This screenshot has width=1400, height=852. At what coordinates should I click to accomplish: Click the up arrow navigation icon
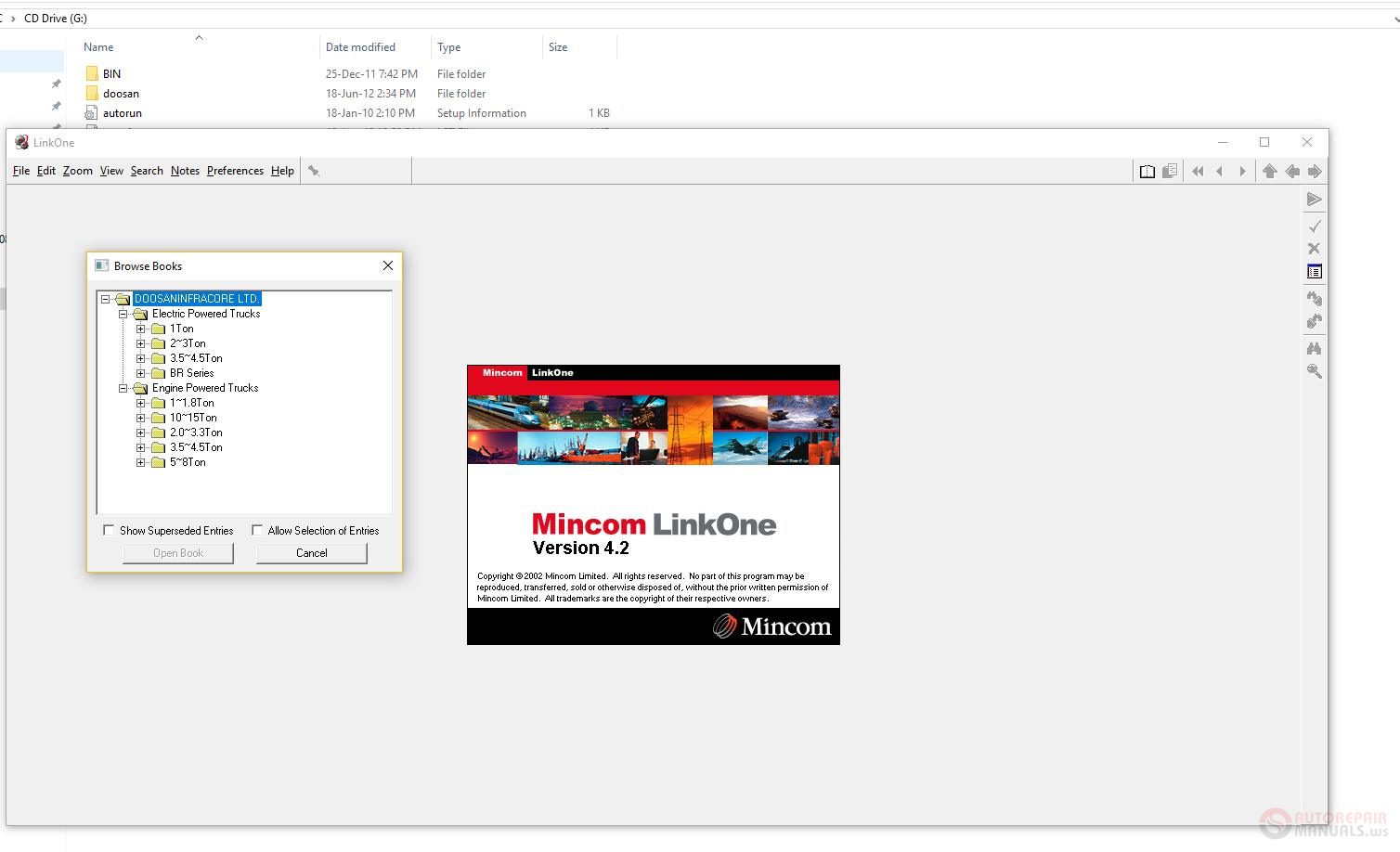pyautogui.click(x=1269, y=172)
